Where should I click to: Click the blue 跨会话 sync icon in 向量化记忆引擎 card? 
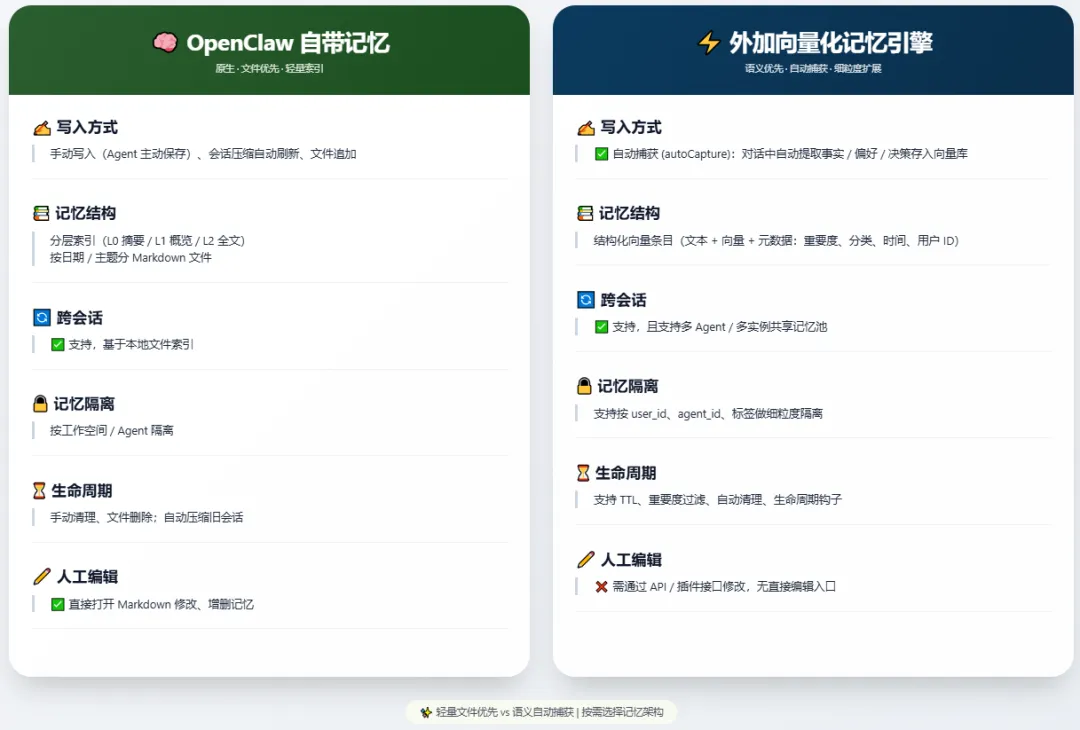585,300
